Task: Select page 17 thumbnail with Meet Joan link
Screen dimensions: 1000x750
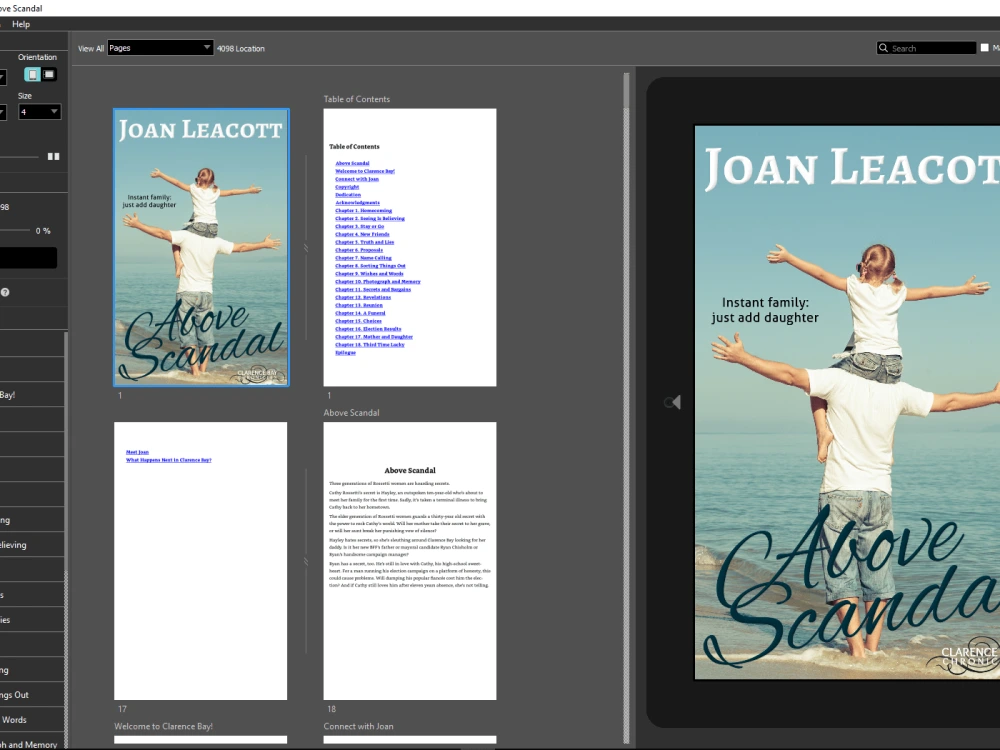Action: (200, 561)
